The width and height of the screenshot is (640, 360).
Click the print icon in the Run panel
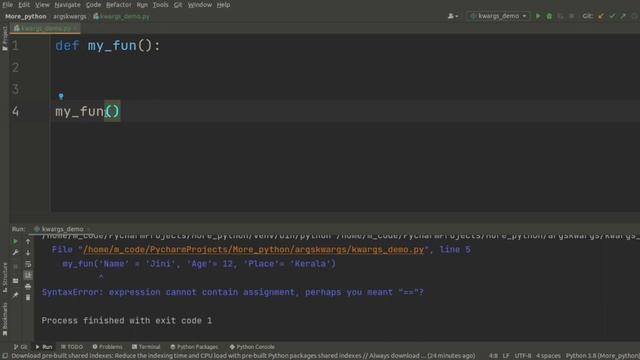[x=28, y=287]
